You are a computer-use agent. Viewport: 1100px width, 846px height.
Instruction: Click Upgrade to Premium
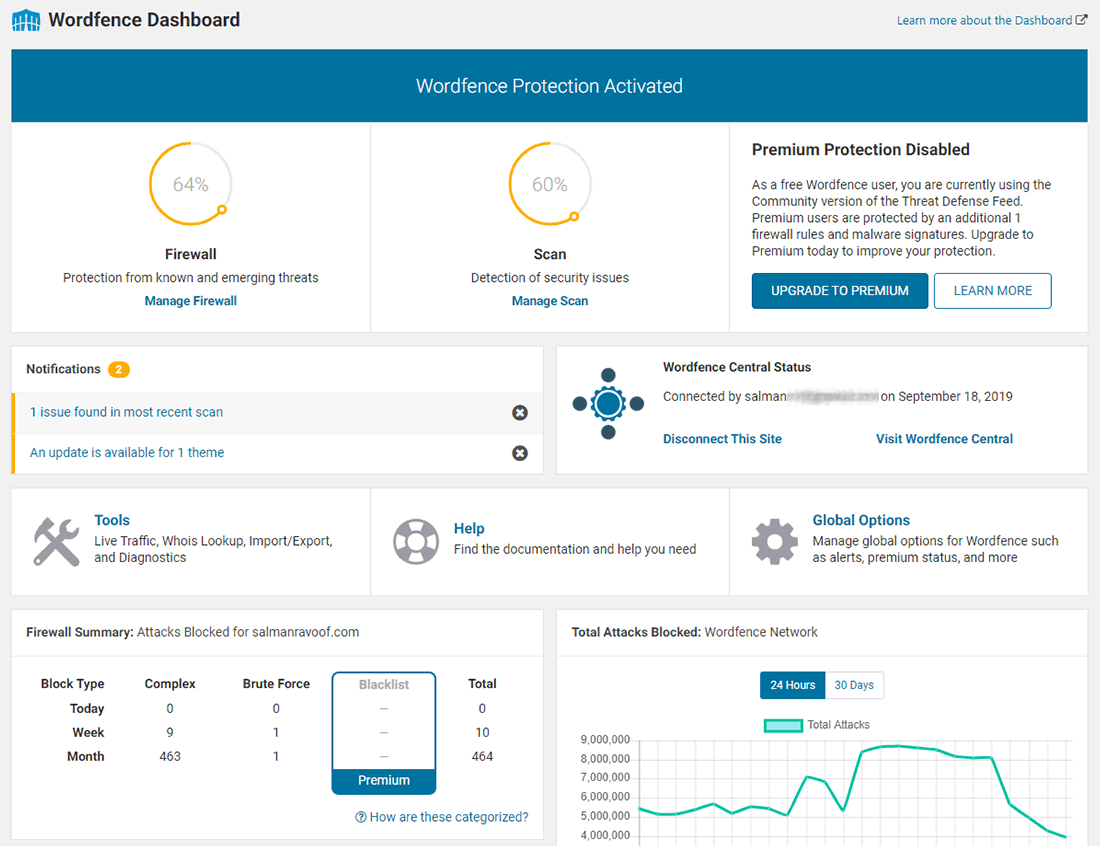point(839,290)
